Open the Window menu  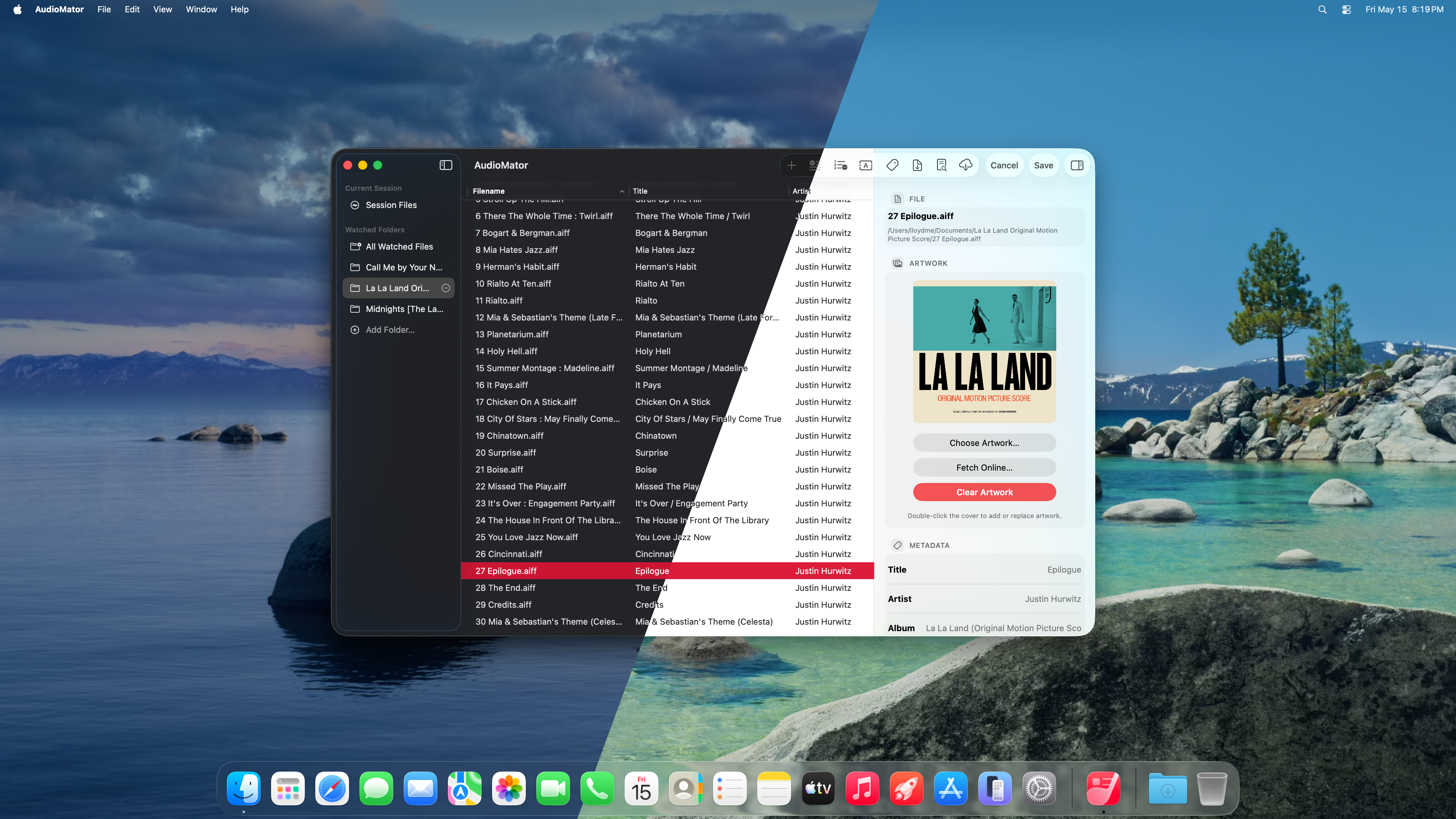pyautogui.click(x=201, y=9)
